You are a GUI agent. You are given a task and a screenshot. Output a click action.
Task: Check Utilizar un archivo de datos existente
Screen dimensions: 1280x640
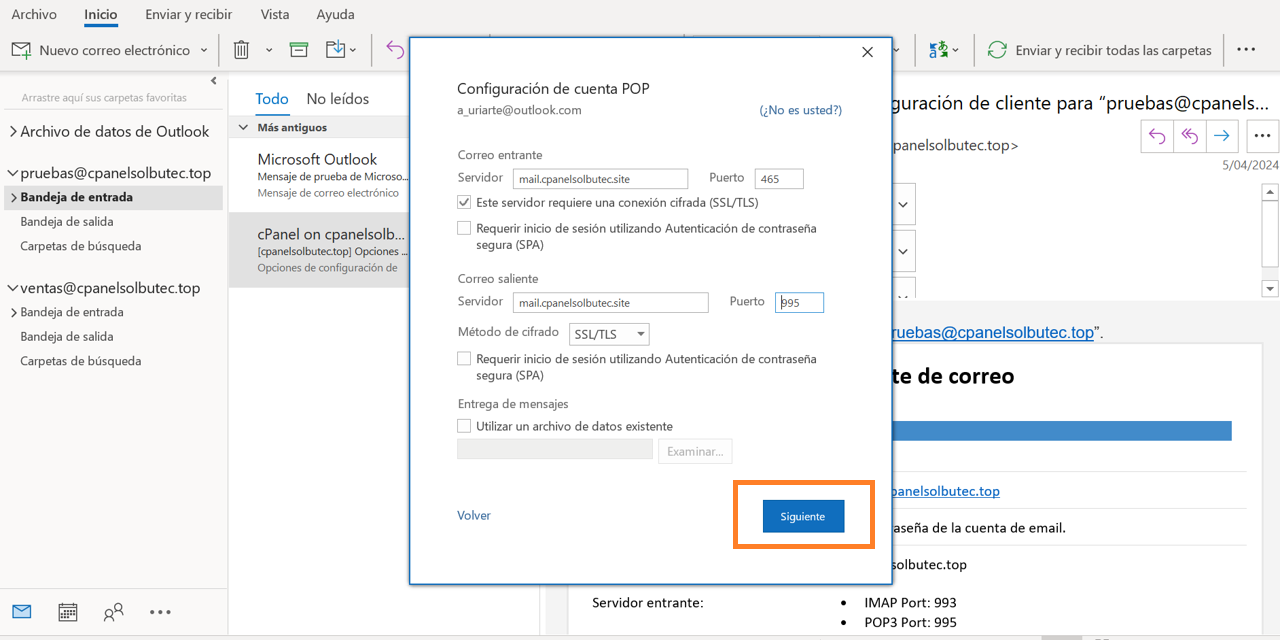(464, 426)
